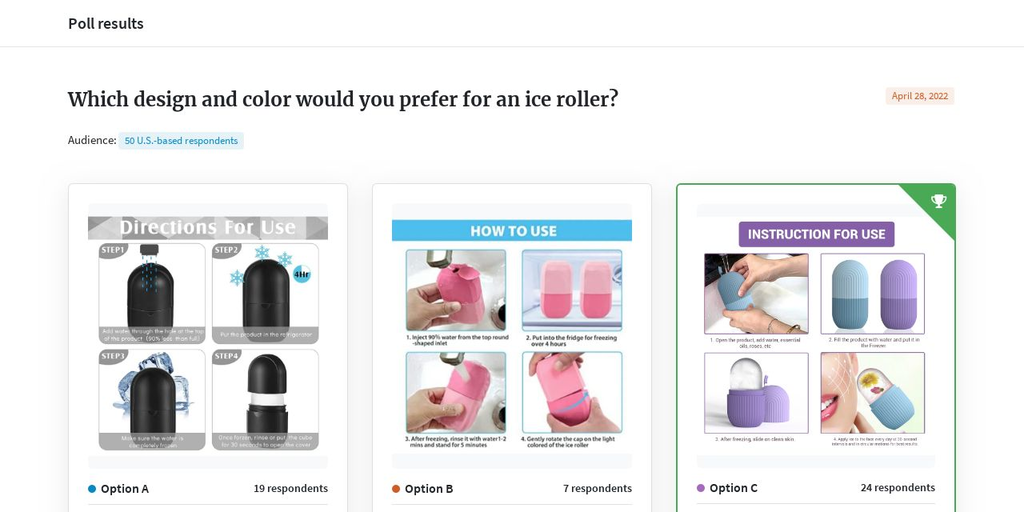1024x512 pixels.
Task: Open the Option A Directions For Use image
Action: point(208,336)
